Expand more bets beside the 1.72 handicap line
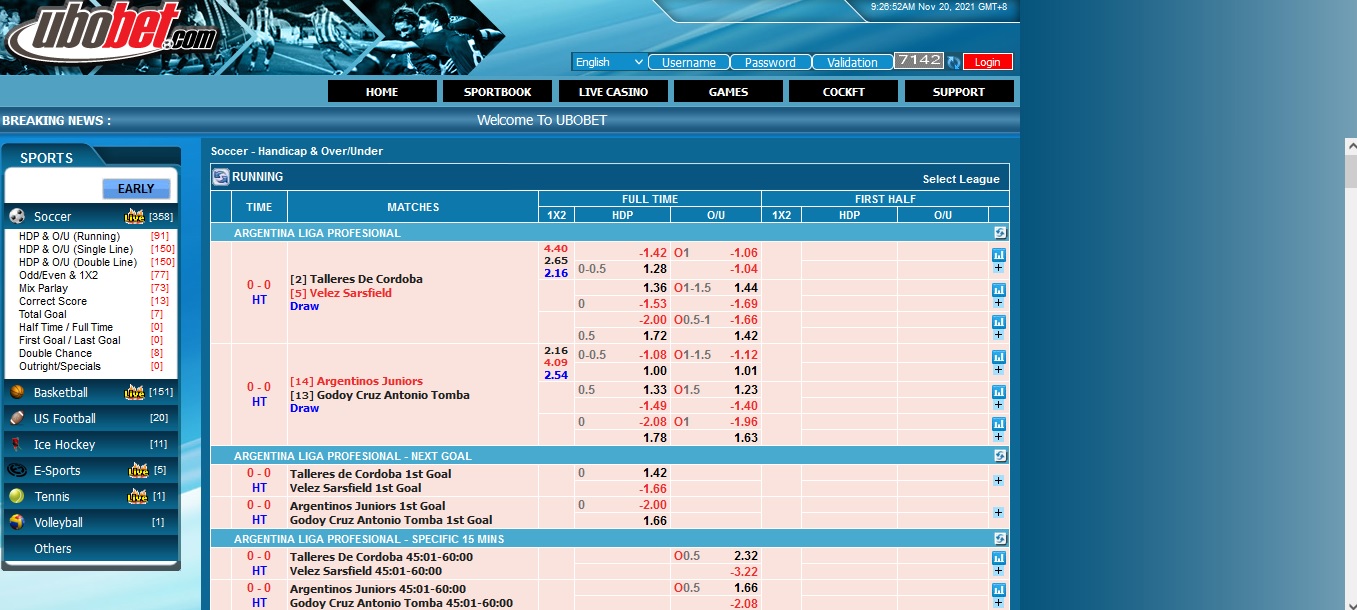This screenshot has width=1357, height=610. tap(998, 335)
